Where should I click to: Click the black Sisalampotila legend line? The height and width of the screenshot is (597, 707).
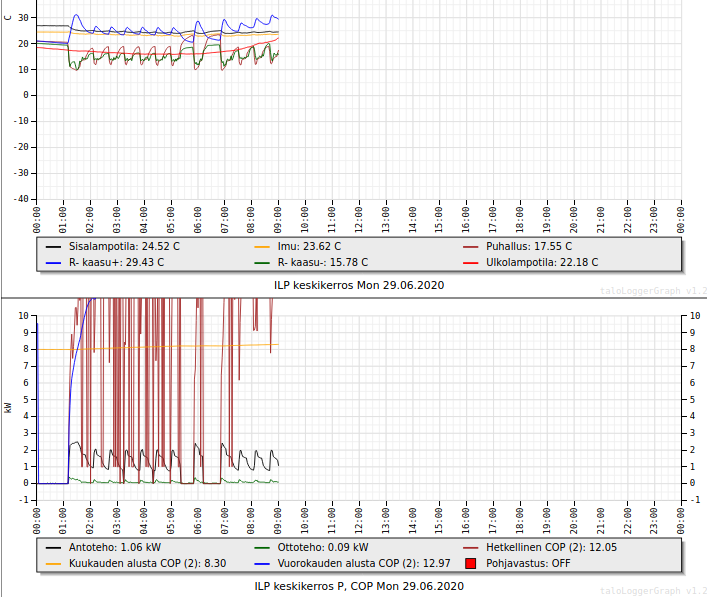click(53, 246)
